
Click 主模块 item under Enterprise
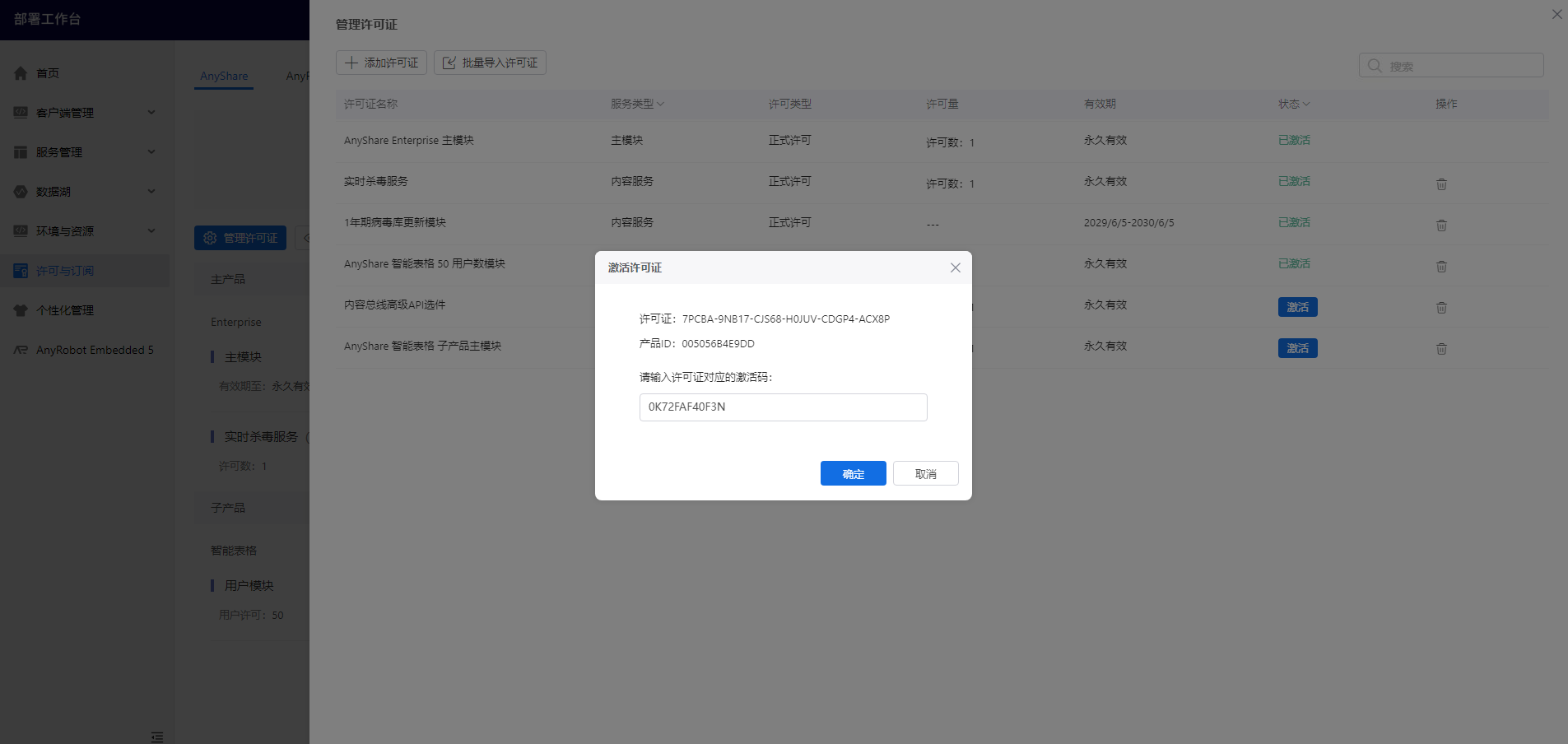pos(243,356)
